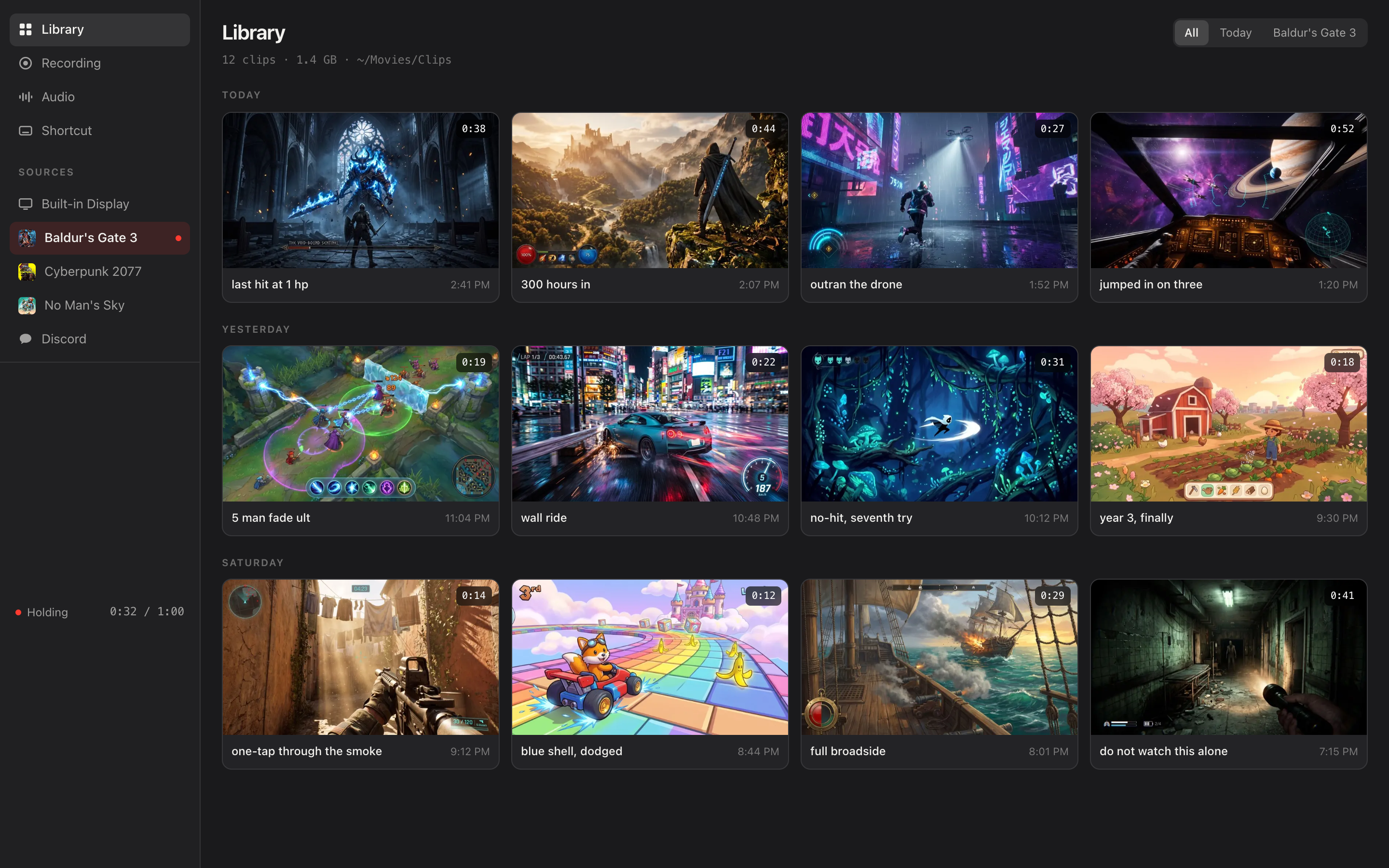Screen dimensions: 1389x868
Task: Click the No Man's Sky app icon
Action: click(x=27, y=305)
